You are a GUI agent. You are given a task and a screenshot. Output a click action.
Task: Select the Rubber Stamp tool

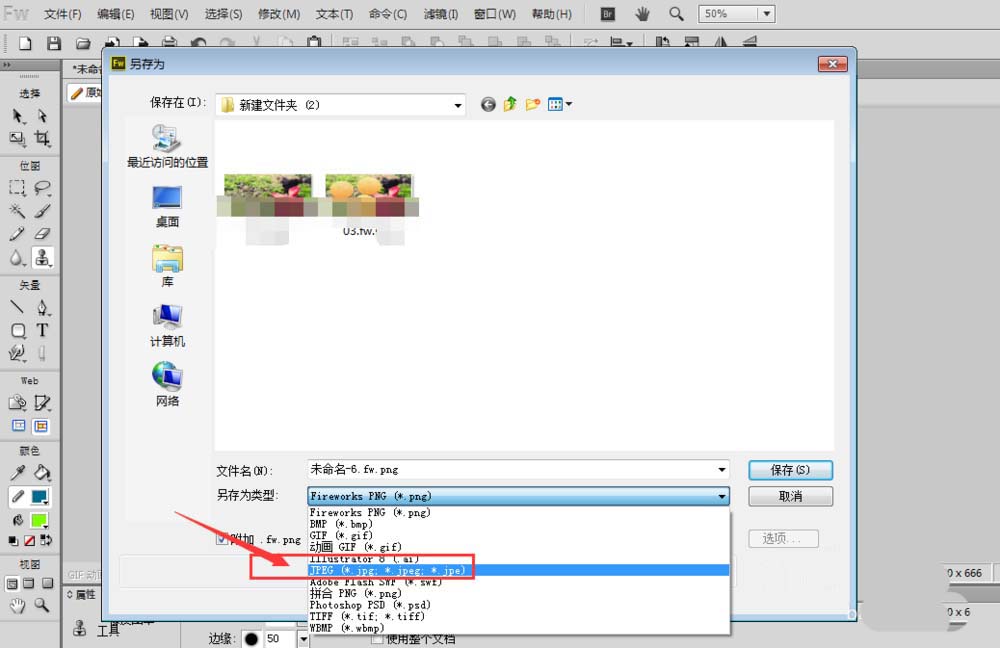point(41,255)
